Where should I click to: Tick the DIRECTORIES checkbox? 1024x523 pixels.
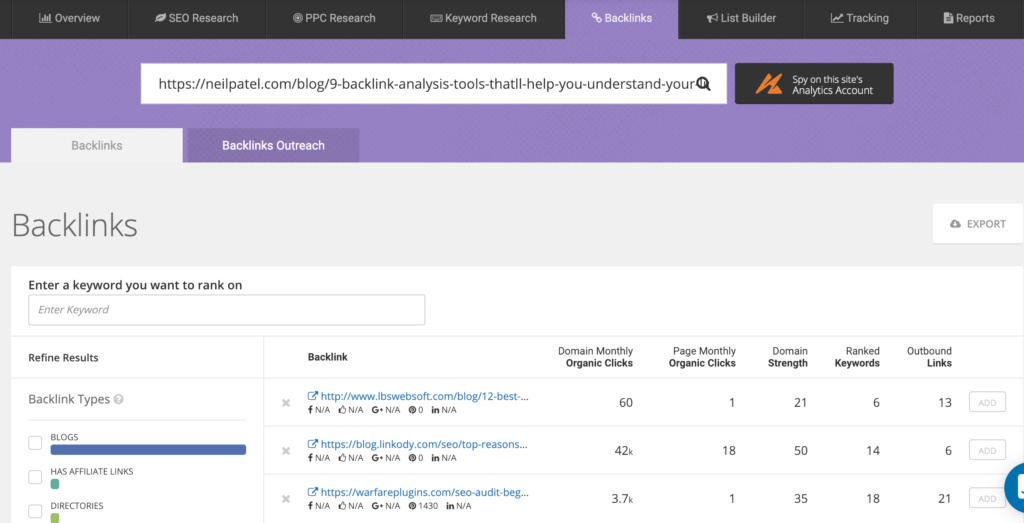point(35,511)
